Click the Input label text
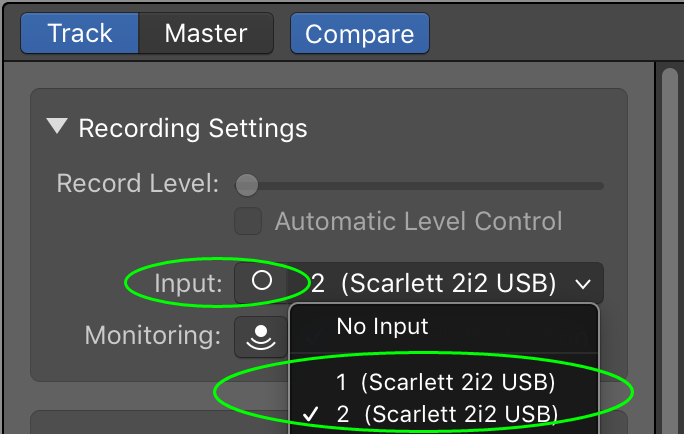Screen dimensions: 684x434 tap(186, 283)
